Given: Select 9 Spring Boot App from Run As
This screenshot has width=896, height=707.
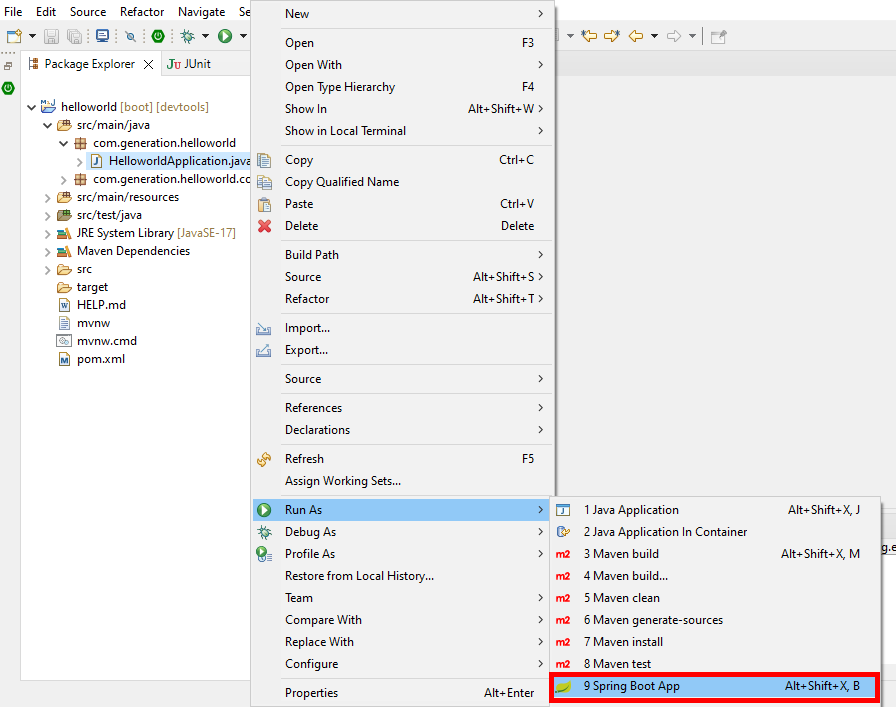Looking at the screenshot, I should pyautogui.click(x=714, y=686).
